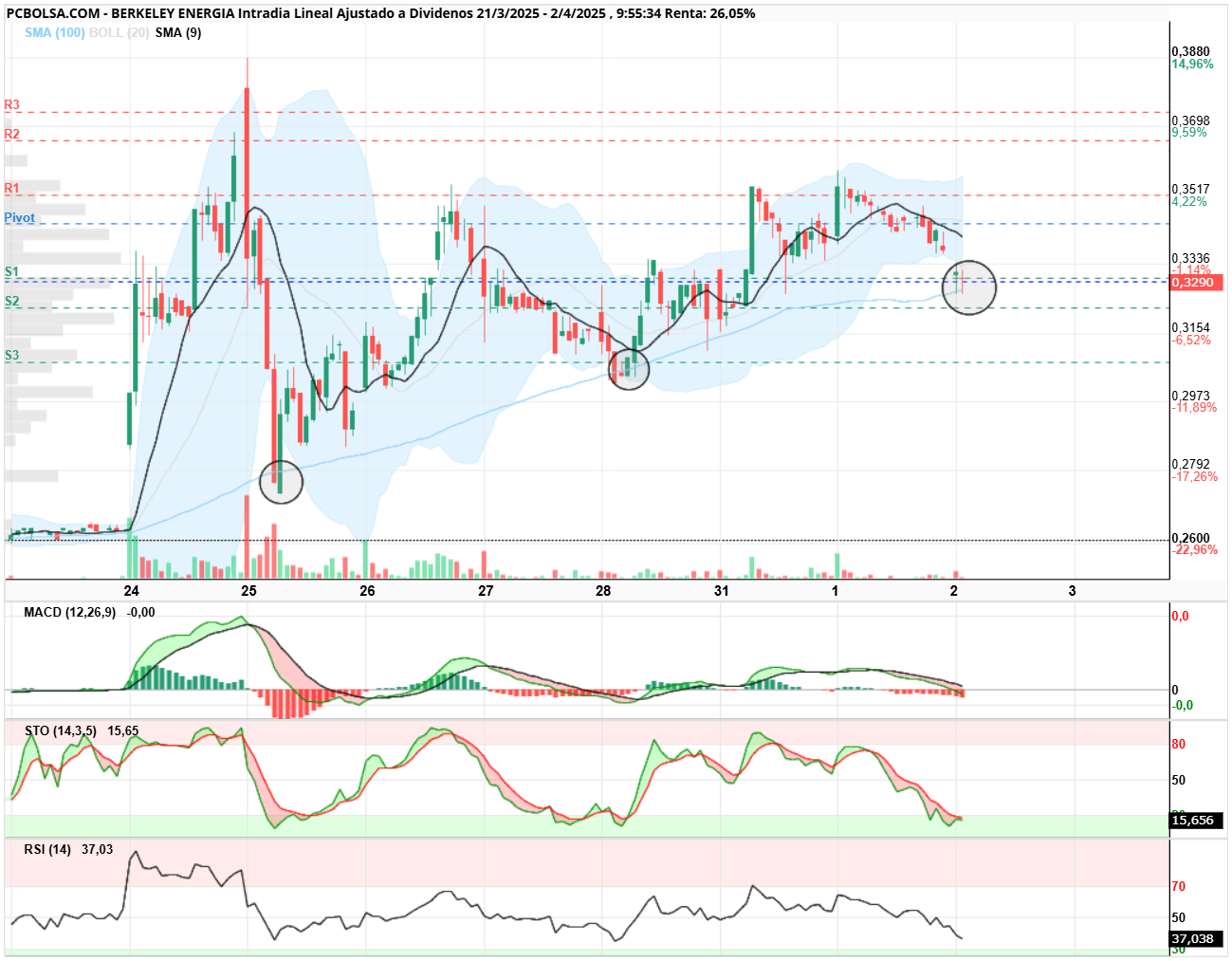Click the current price tag 0,3290

tap(1193, 283)
